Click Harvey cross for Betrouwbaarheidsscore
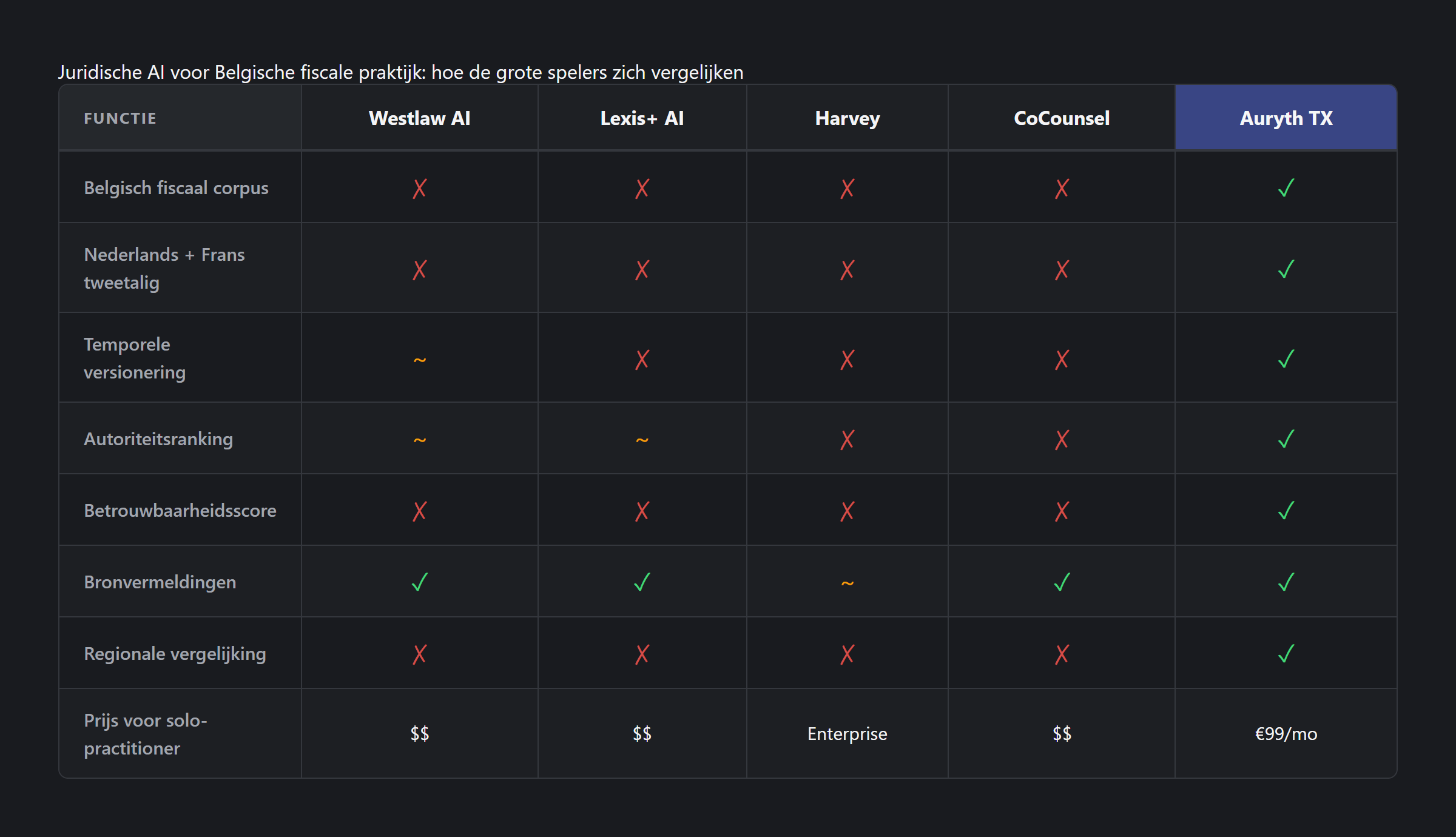The width and height of the screenshot is (1456, 837). 847,511
